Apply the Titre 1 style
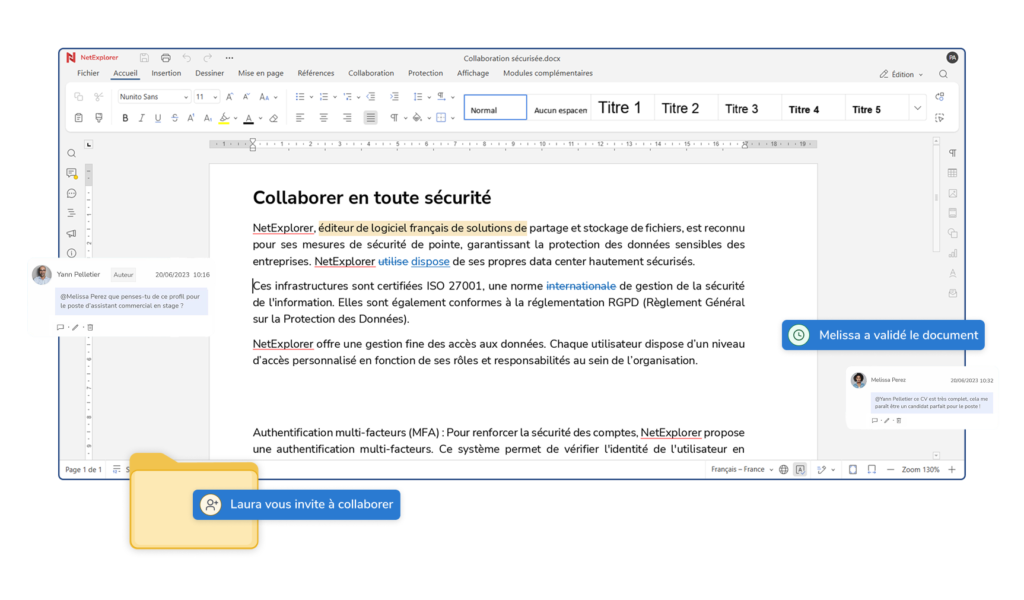1024x600 pixels. click(x=619, y=108)
